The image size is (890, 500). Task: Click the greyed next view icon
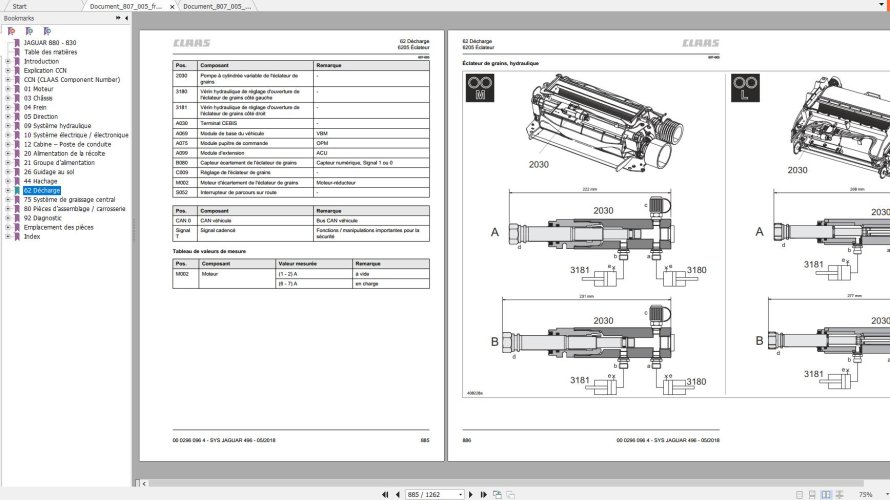point(510,494)
